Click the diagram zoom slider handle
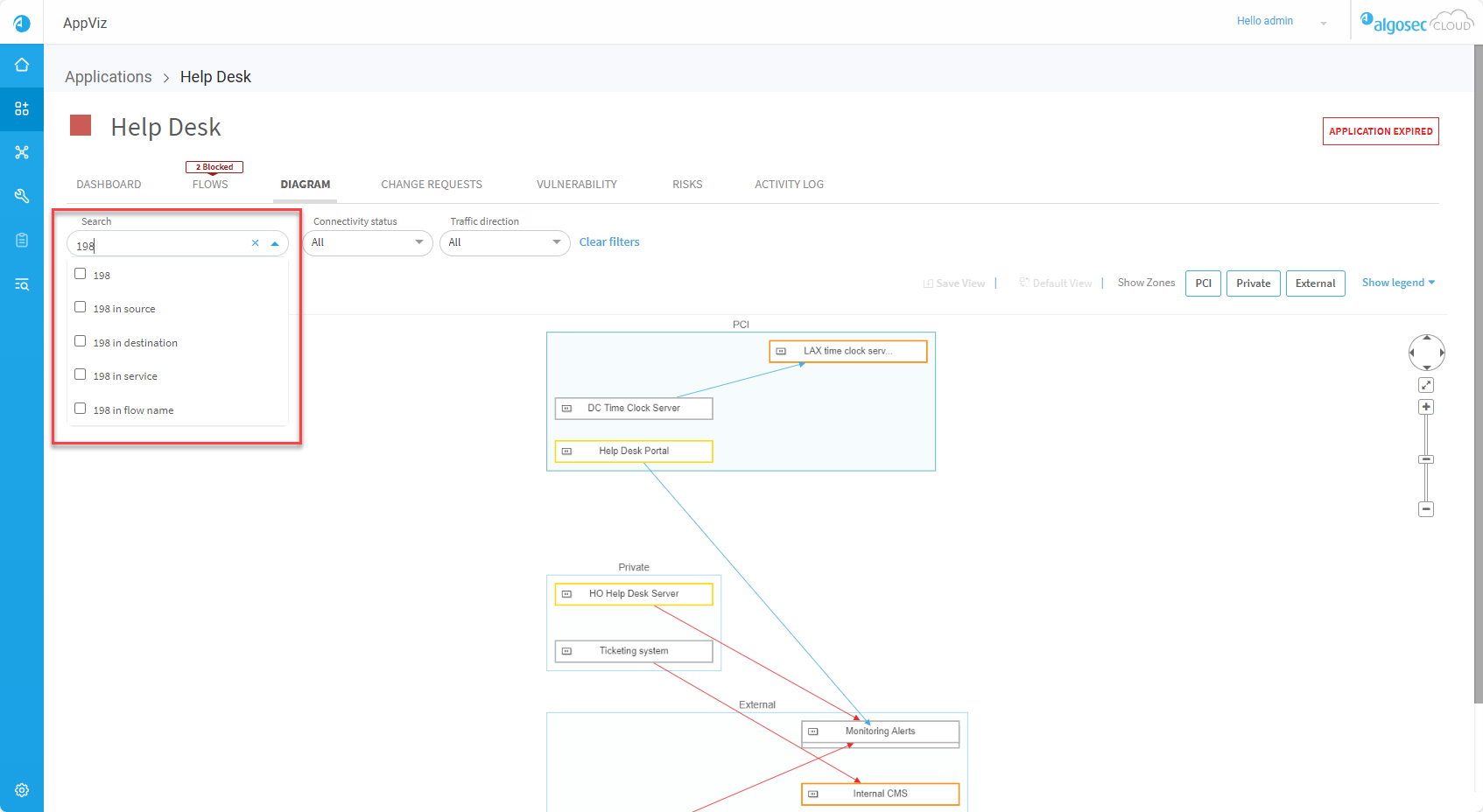The width and height of the screenshot is (1483, 812). 1426,459
